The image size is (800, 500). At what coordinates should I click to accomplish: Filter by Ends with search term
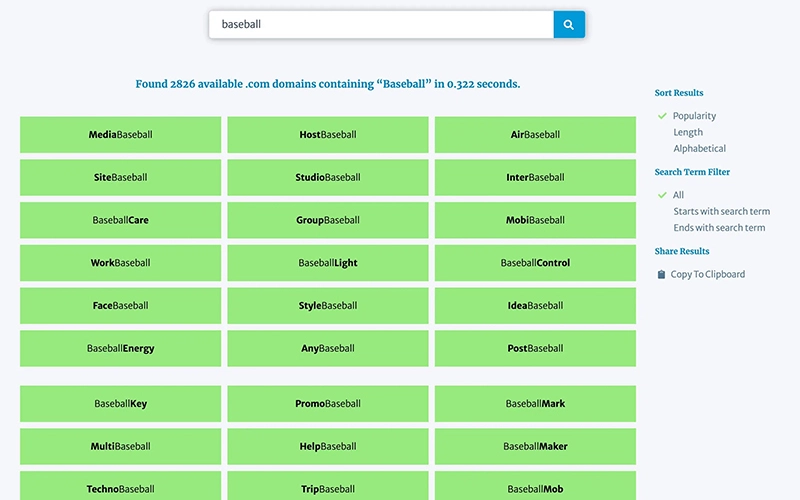click(x=719, y=228)
